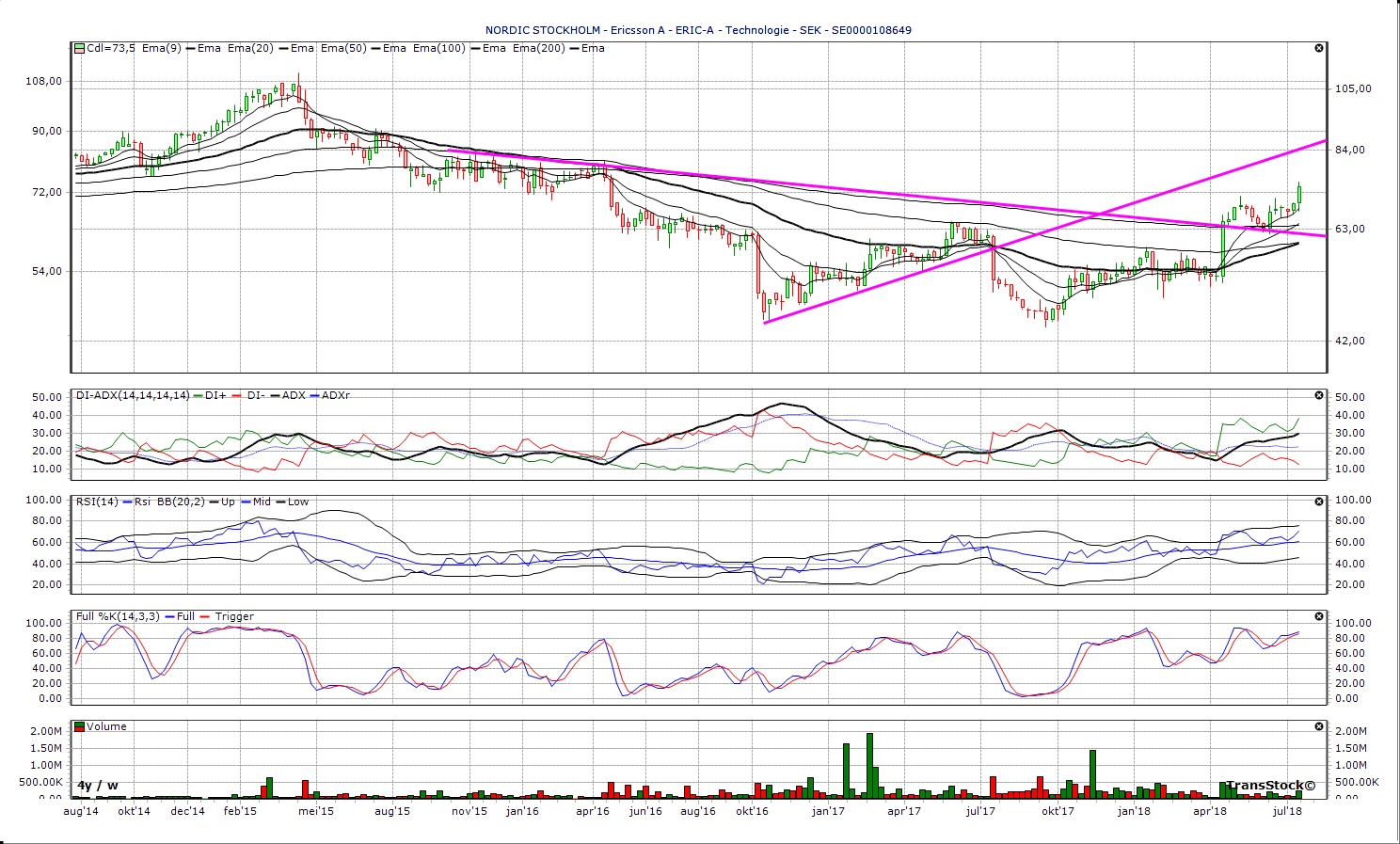Click the apr'17 date axis label
The image size is (1400, 844).
[904, 810]
